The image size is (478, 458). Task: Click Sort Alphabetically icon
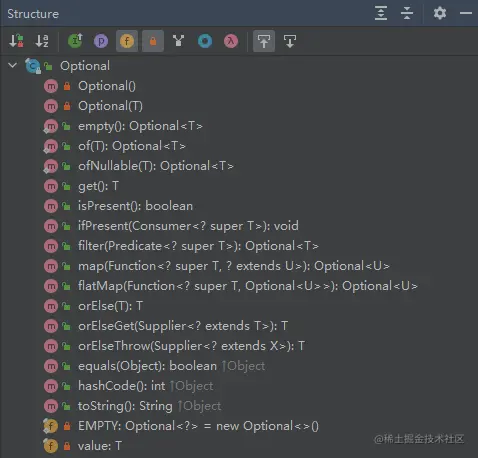pyautogui.click(x=42, y=41)
